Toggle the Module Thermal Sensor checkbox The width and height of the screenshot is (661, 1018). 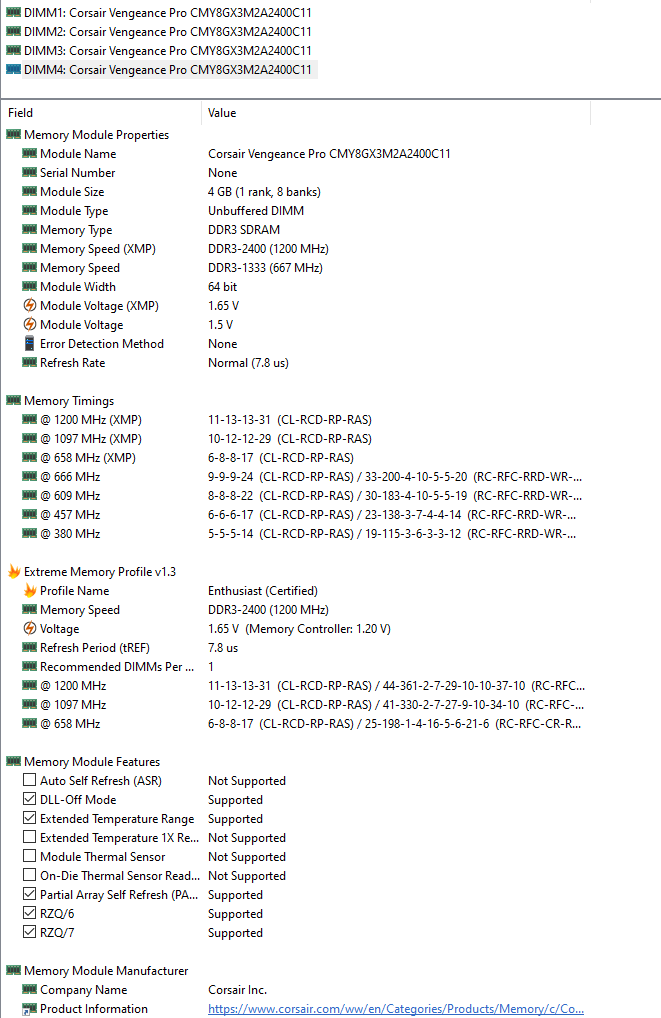click(29, 856)
